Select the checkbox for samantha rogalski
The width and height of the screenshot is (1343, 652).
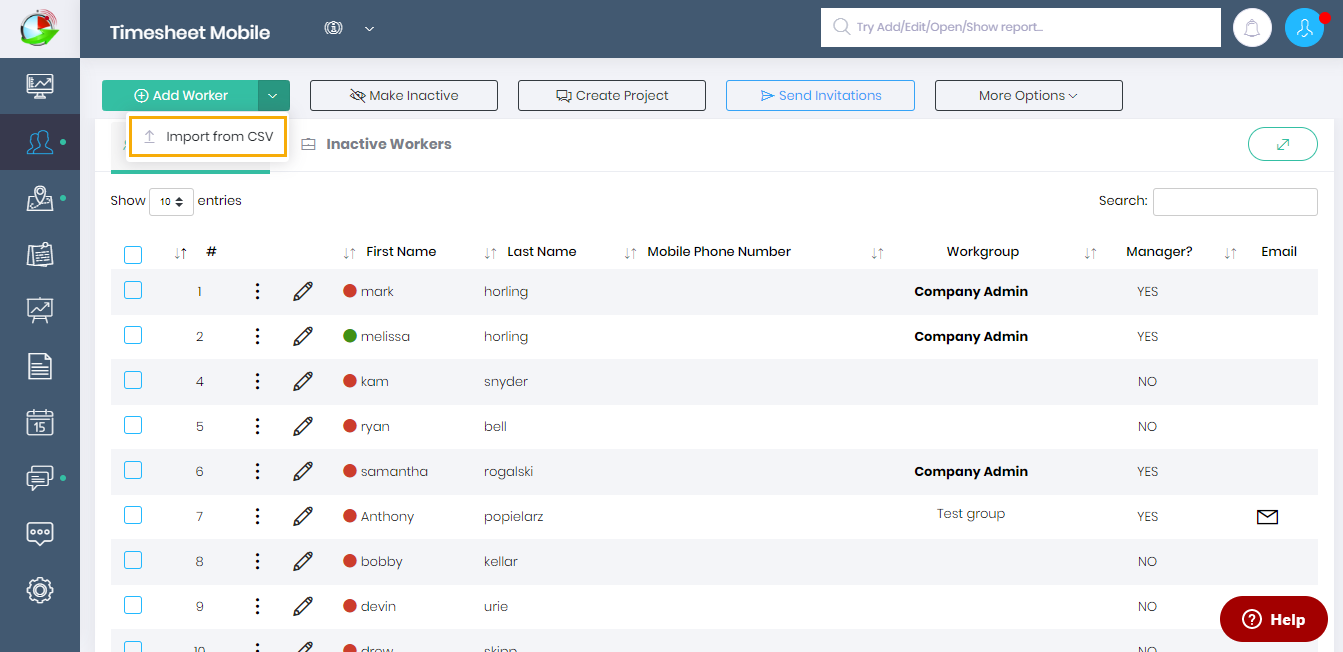point(133,471)
